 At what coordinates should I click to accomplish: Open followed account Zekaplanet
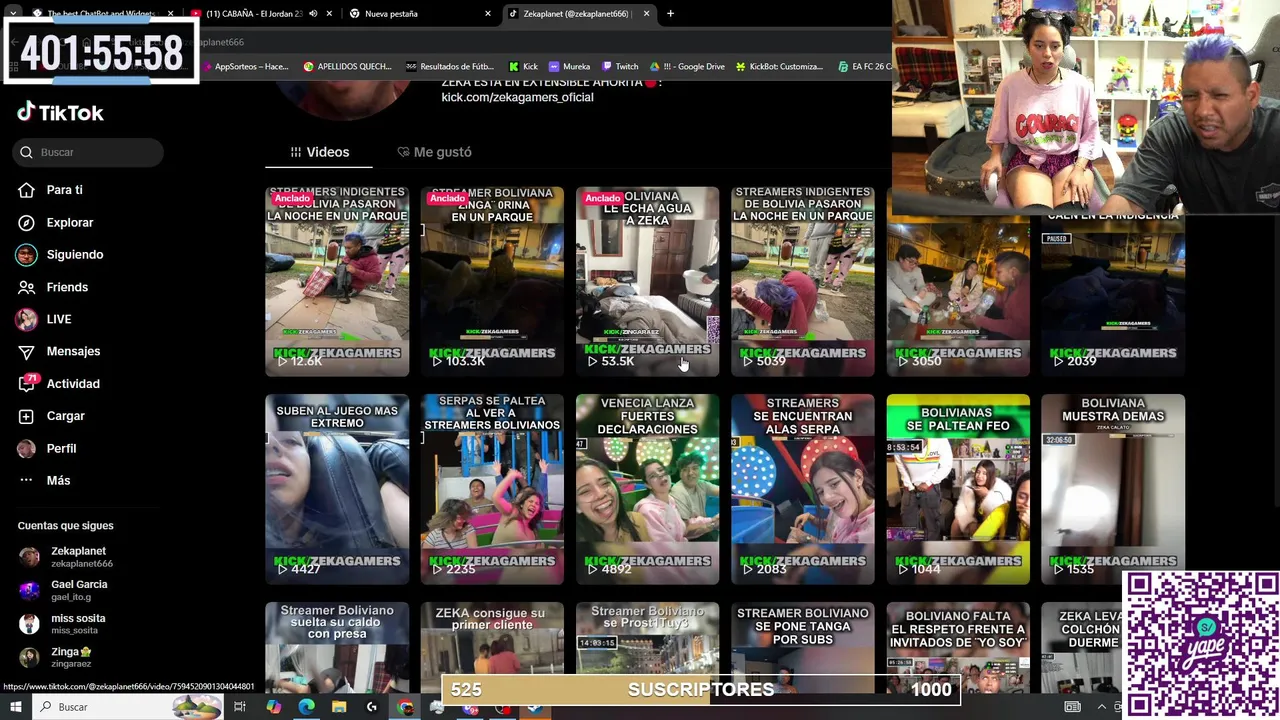pyautogui.click(x=78, y=557)
